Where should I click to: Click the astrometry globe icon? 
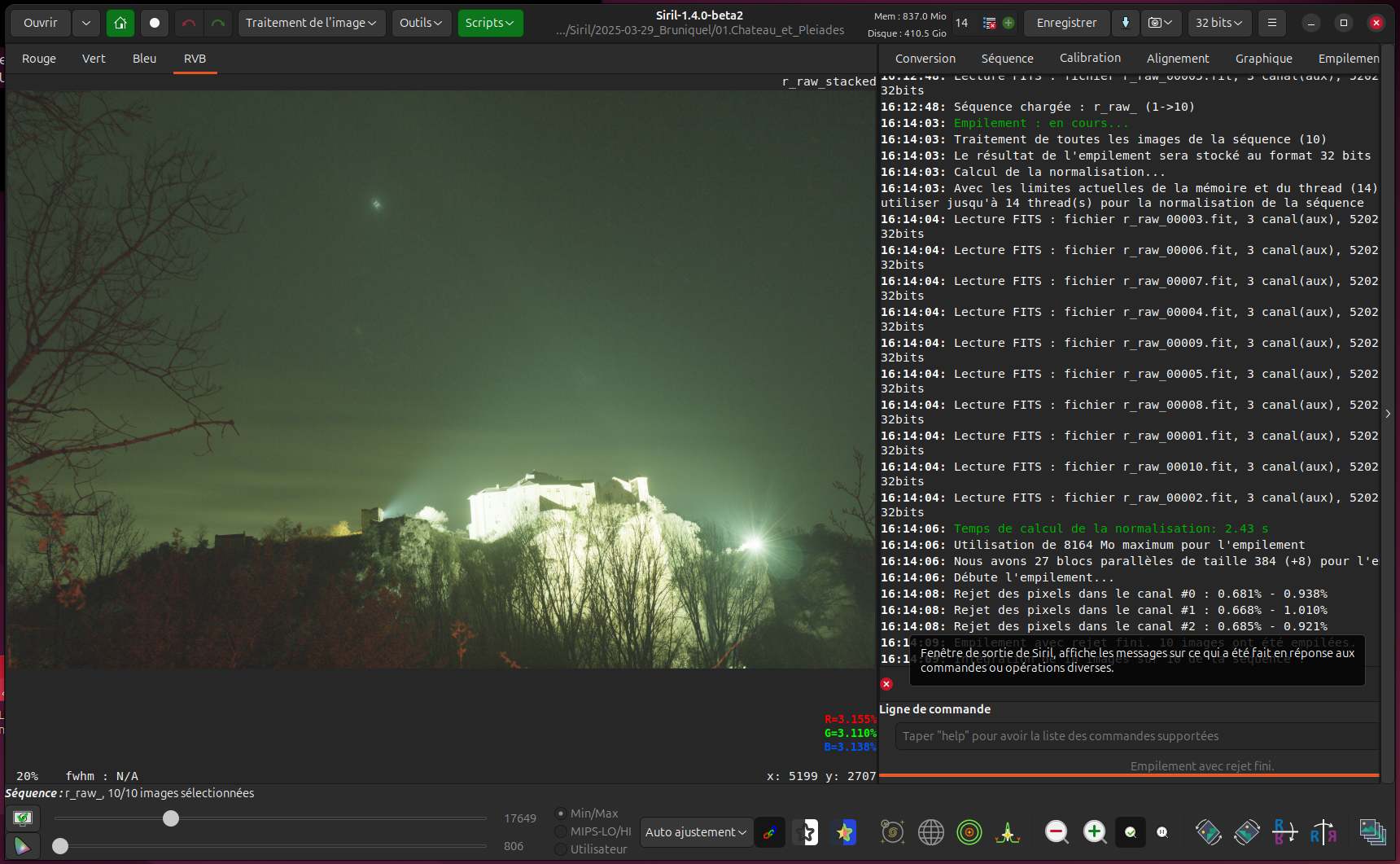tap(931, 831)
